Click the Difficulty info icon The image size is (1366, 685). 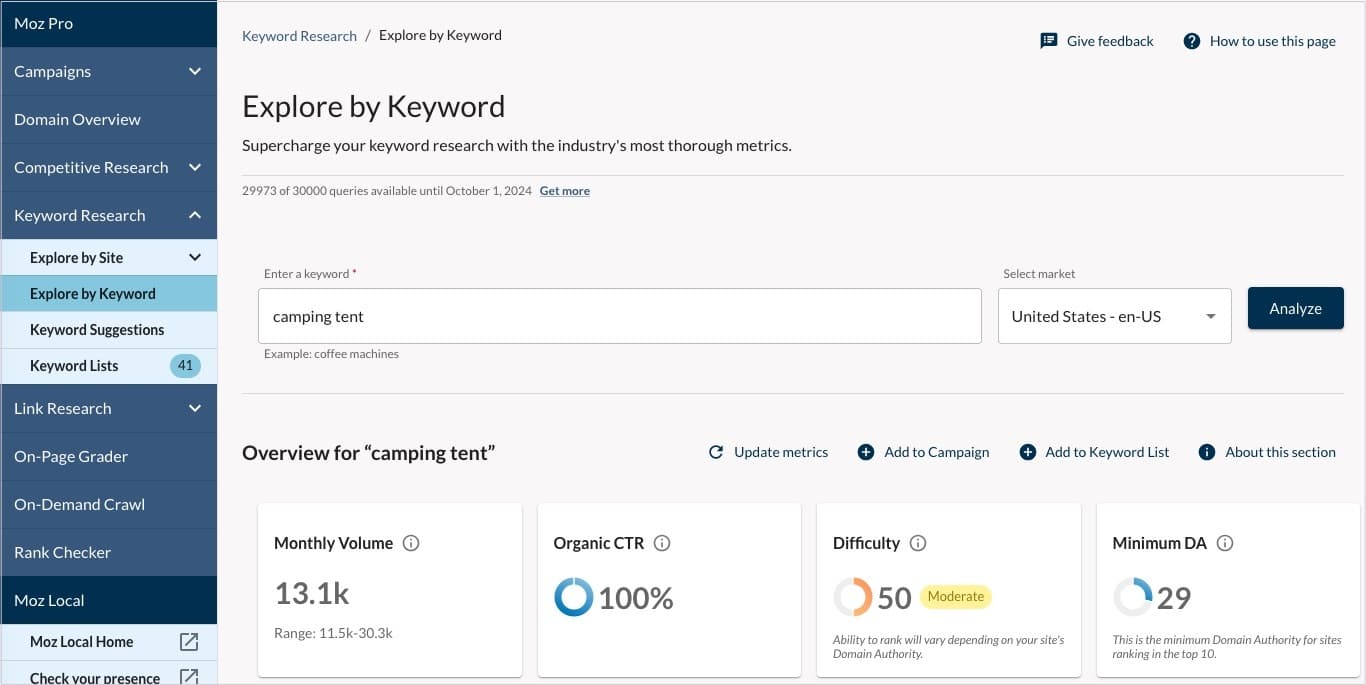coord(918,543)
